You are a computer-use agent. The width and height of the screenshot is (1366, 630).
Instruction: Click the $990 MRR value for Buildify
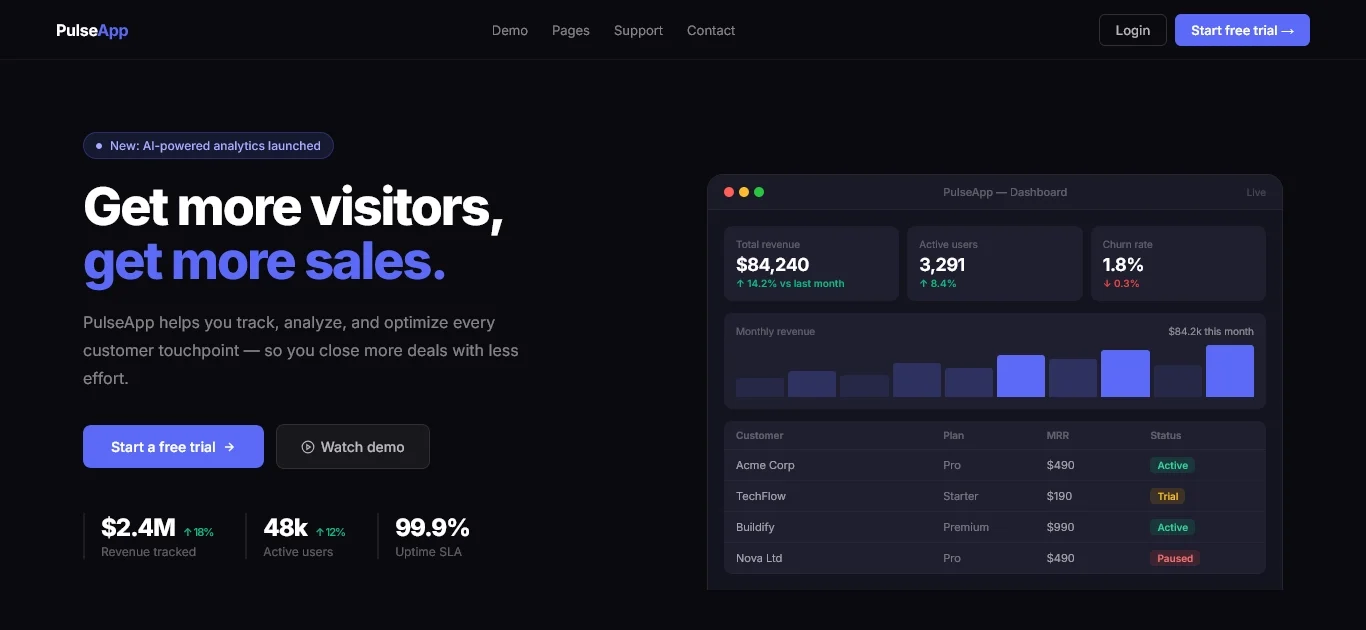coord(1060,527)
